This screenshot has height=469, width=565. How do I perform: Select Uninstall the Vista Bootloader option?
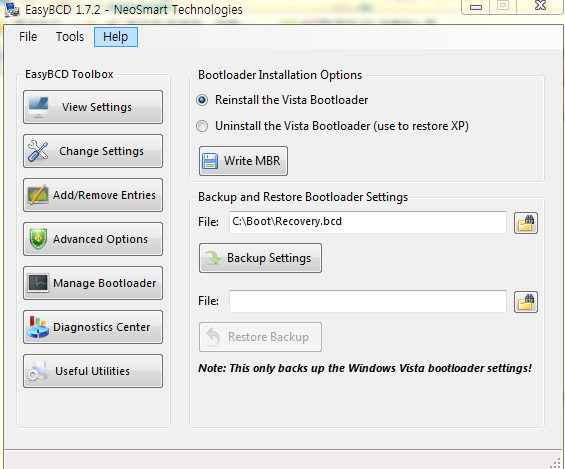point(332,126)
